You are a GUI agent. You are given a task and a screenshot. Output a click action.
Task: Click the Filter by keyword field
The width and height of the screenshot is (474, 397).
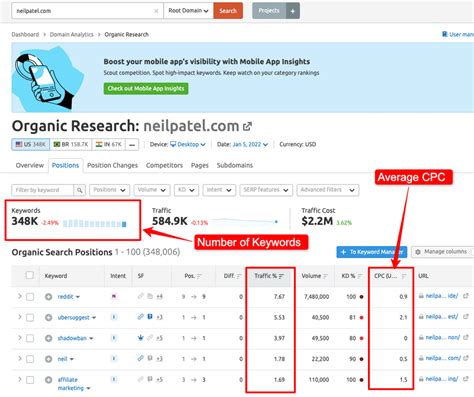pos(43,190)
